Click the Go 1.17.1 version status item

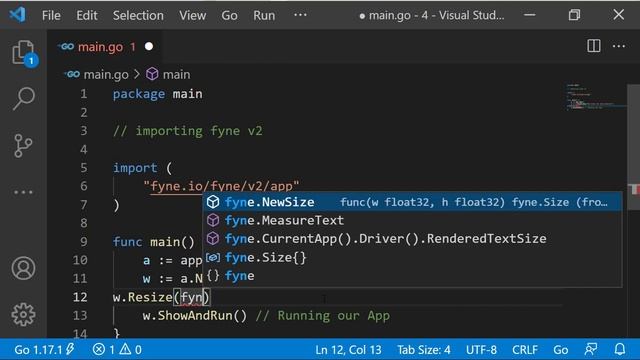coord(44,350)
